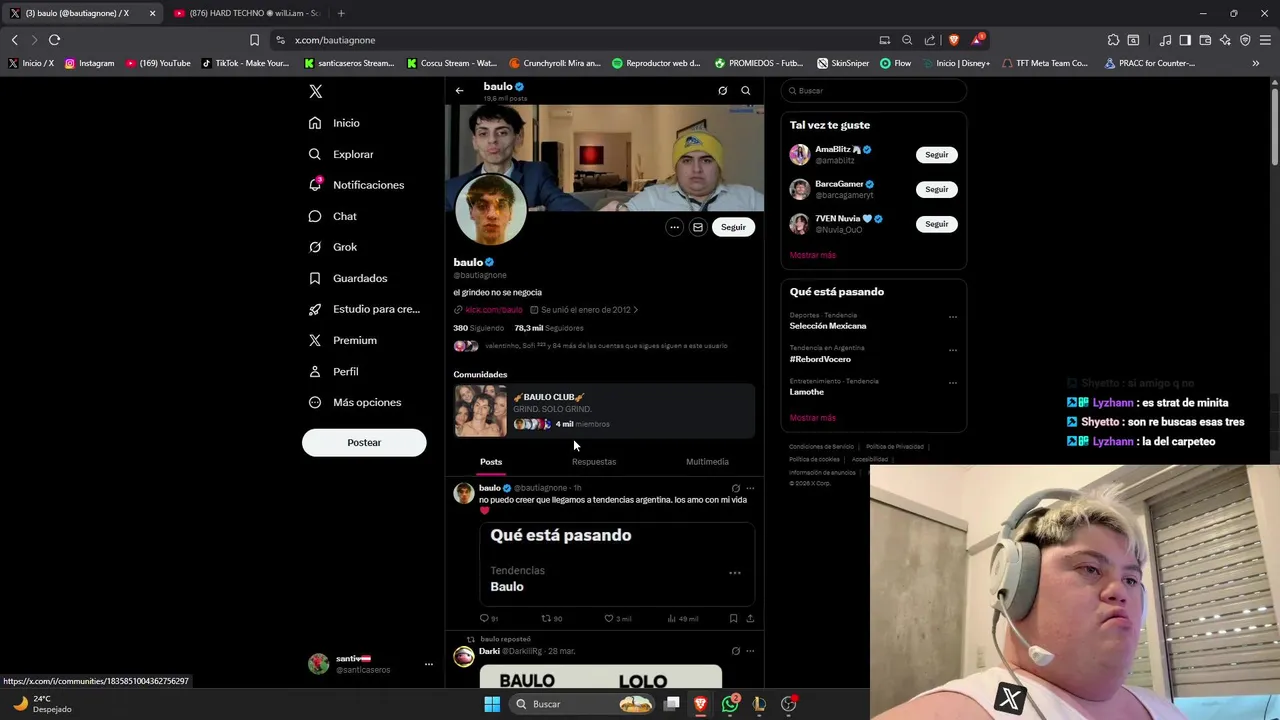Open the Selección Mexicana trend
The height and width of the screenshot is (720, 1280).
coord(828,326)
